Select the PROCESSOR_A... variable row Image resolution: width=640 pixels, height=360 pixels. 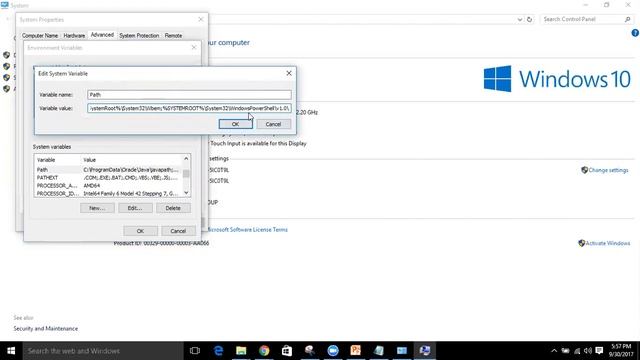click(x=108, y=185)
